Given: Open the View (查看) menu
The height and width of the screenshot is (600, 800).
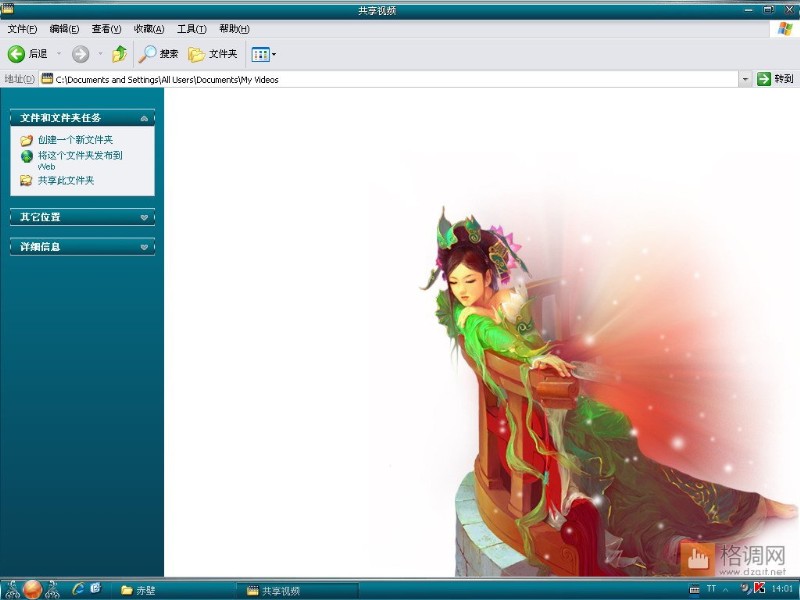Looking at the screenshot, I should tap(106, 29).
